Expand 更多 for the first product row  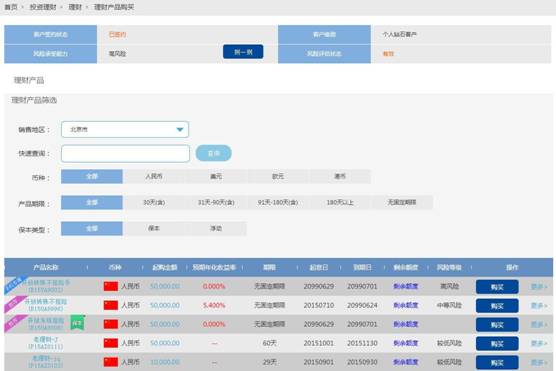point(539,287)
